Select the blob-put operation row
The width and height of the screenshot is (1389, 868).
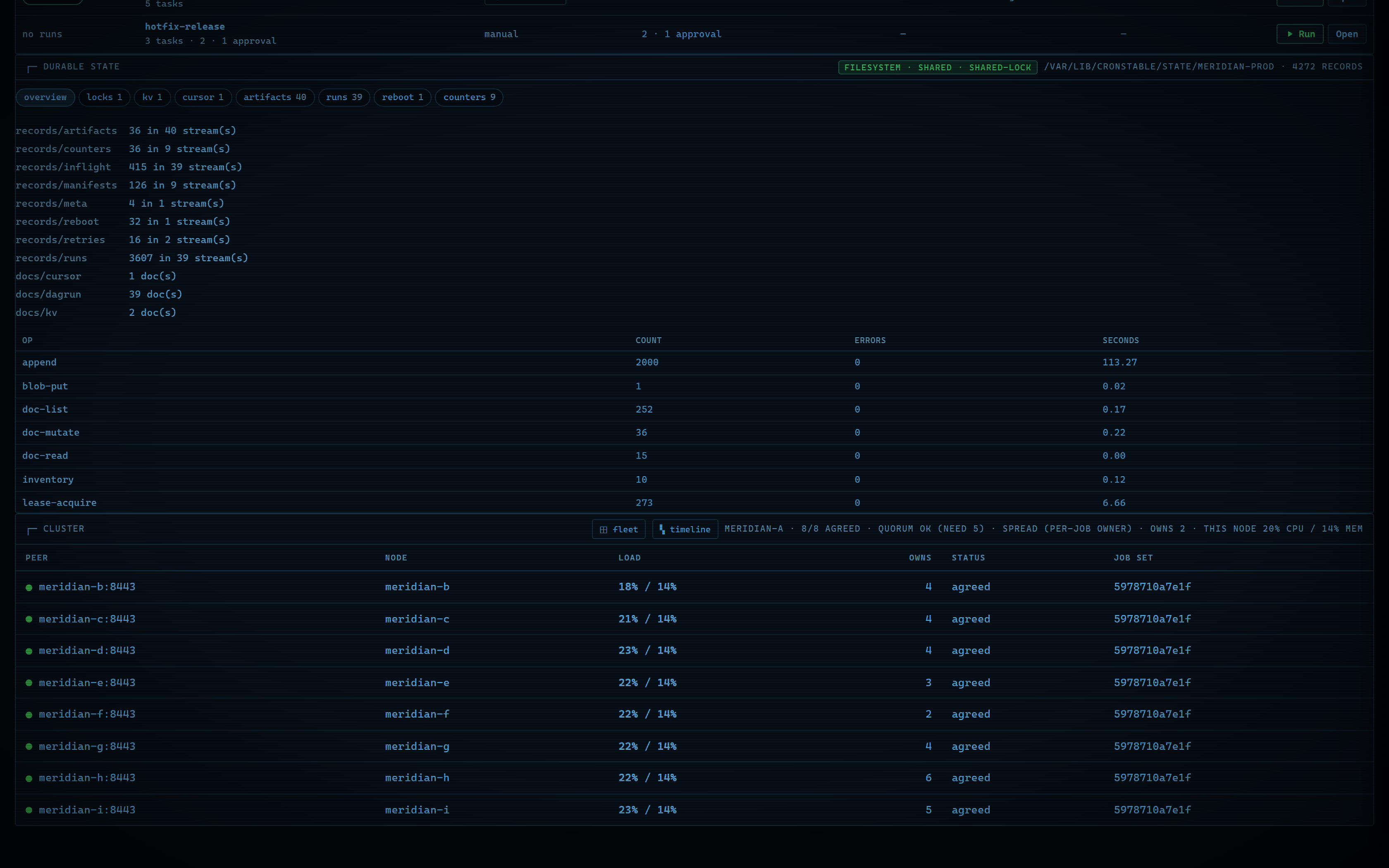click(694, 386)
